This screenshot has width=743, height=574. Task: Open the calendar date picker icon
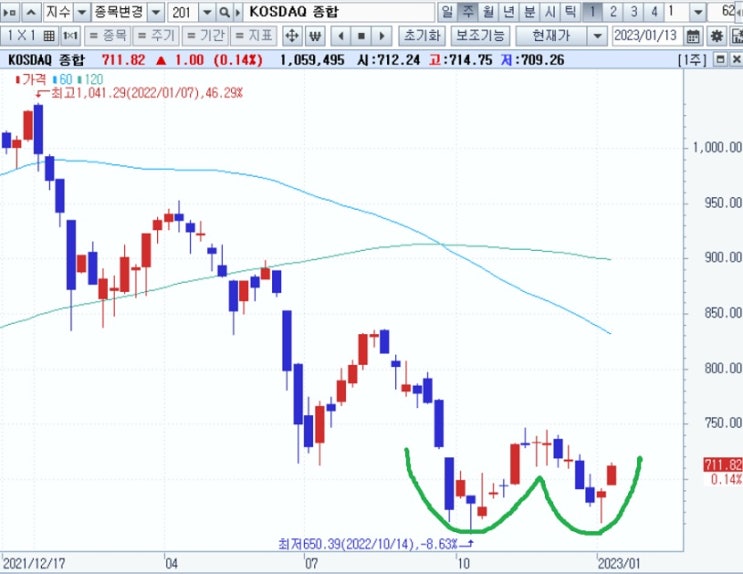coord(693,36)
